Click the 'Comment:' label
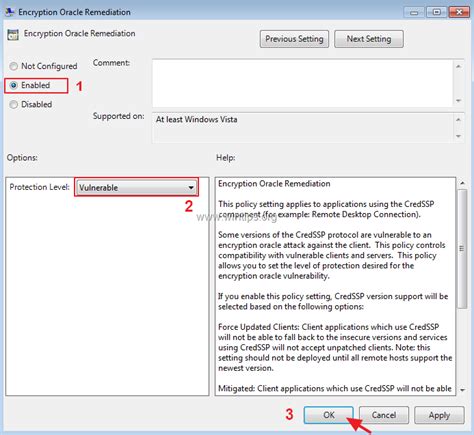The height and width of the screenshot is (435, 474). point(111,63)
